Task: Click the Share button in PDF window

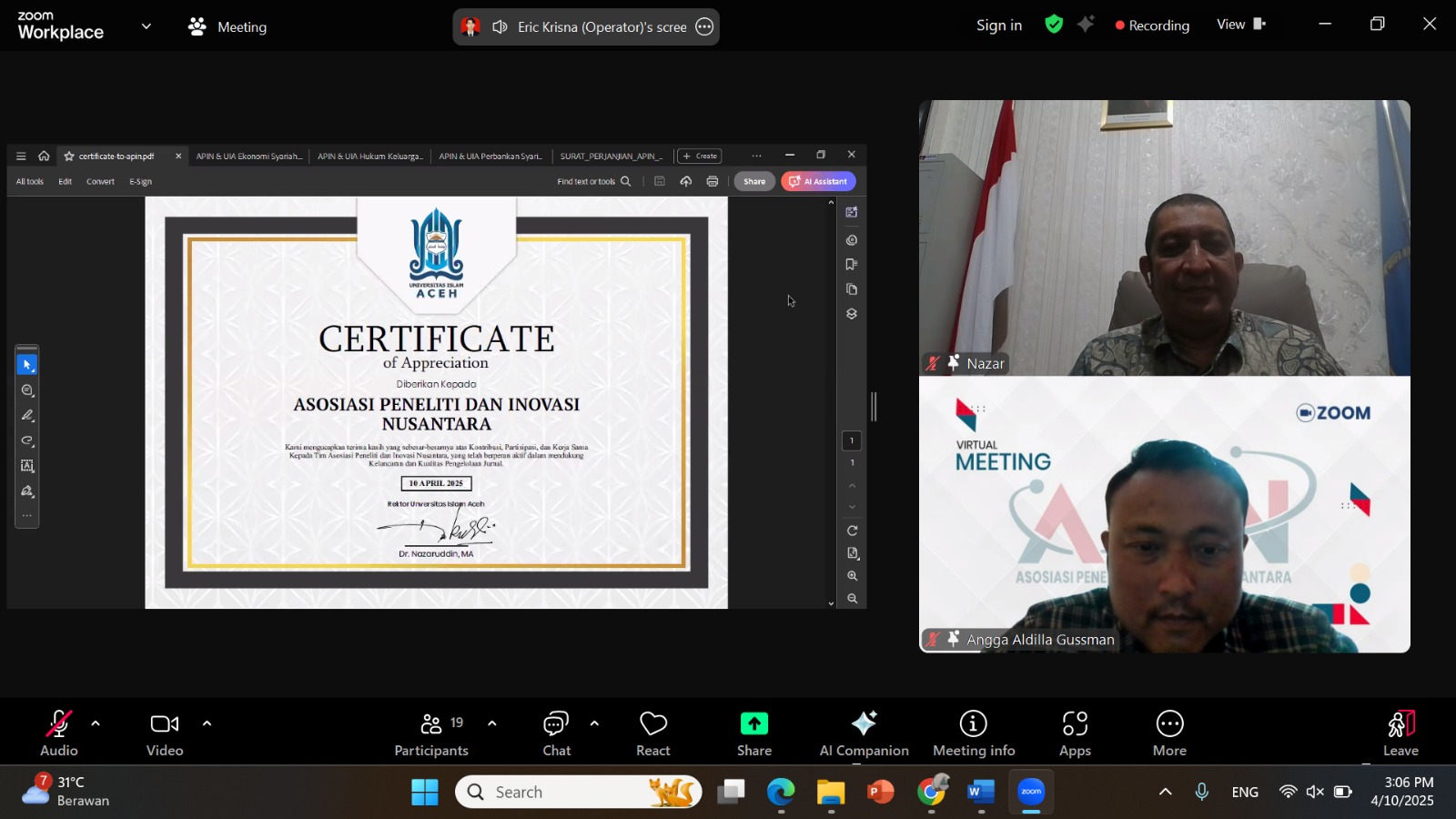Action: [754, 182]
